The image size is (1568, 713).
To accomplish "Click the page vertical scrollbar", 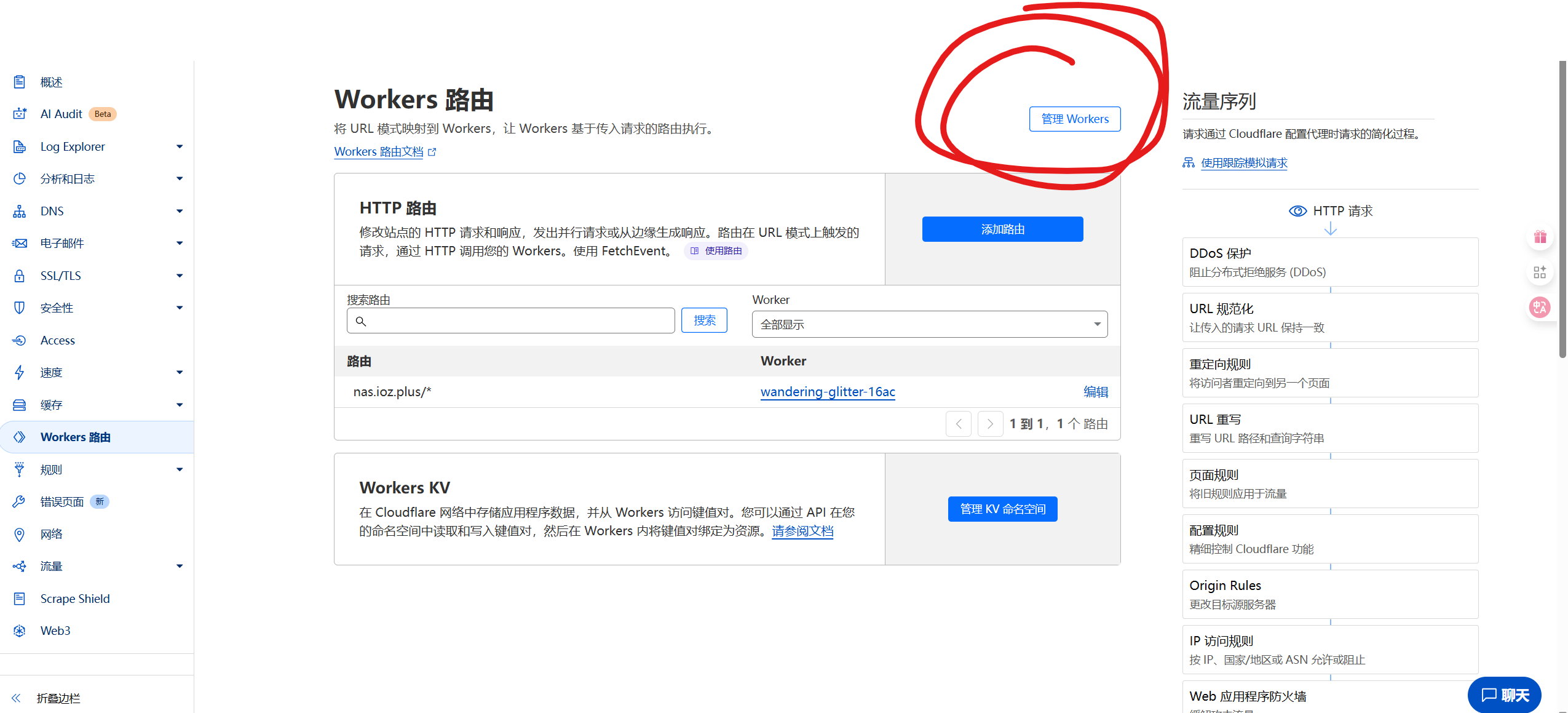I will 1562,209.
